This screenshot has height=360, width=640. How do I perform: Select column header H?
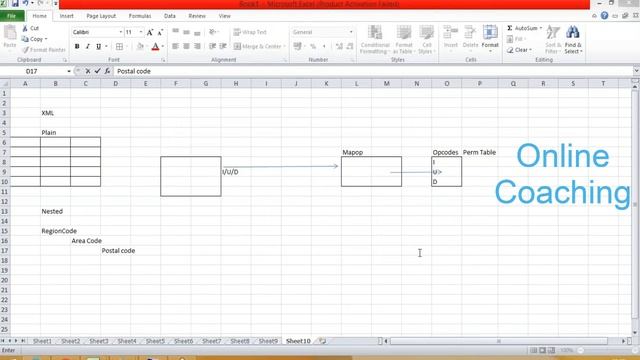236,84
